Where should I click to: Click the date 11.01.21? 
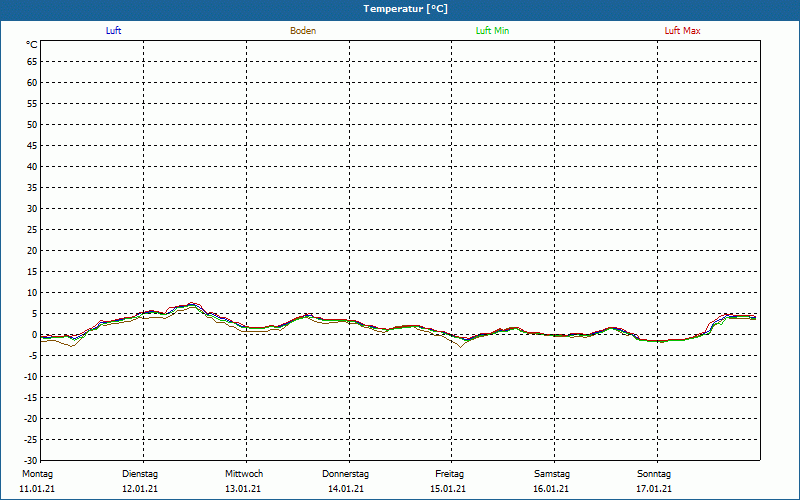point(37,489)
